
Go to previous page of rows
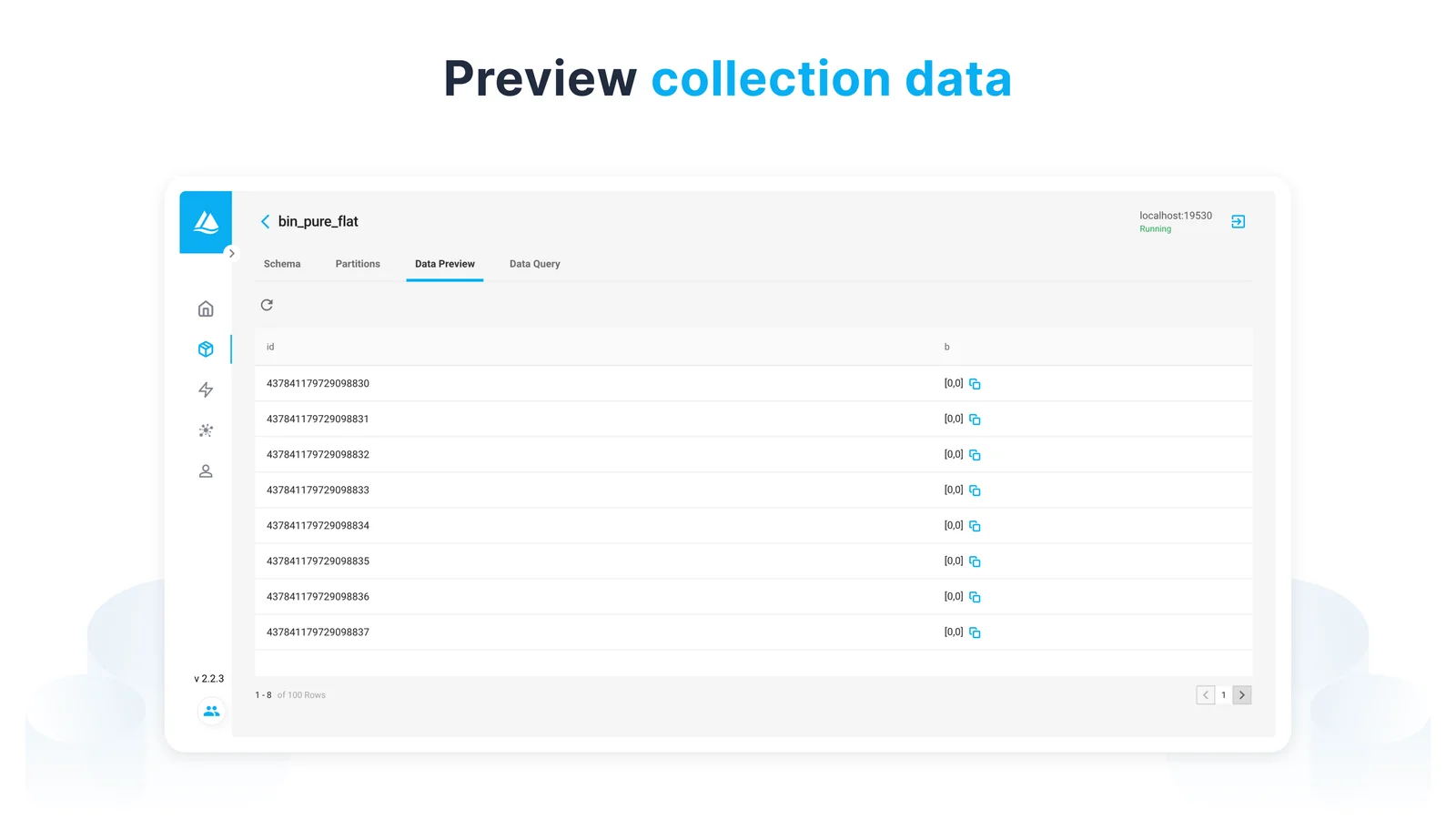tap(1205, 695)
